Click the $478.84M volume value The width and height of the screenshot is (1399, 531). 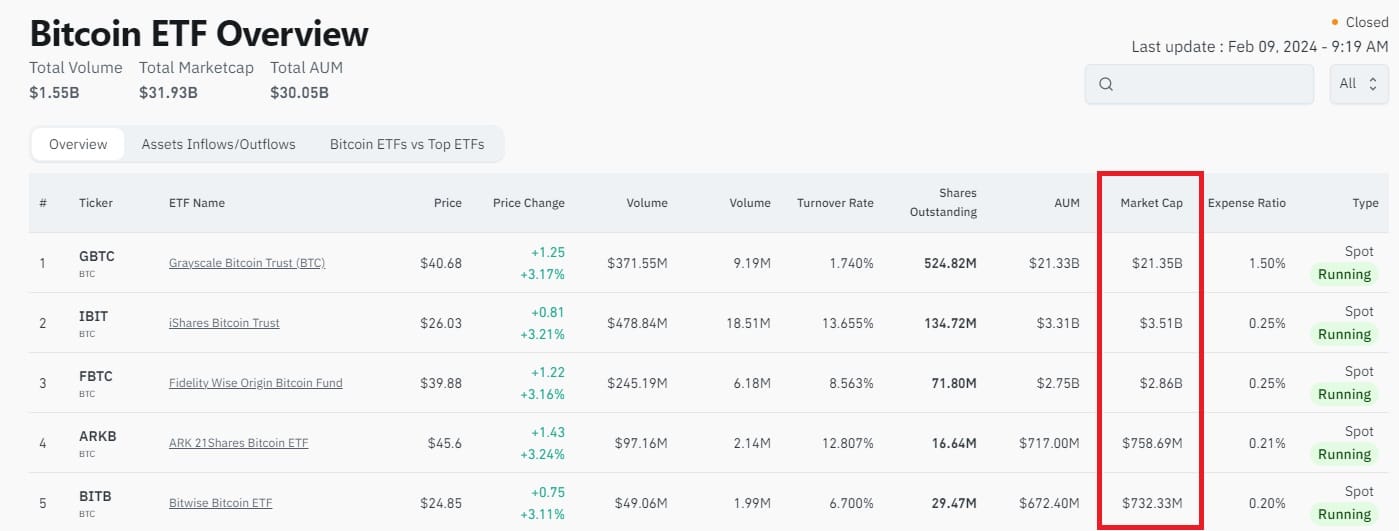coord(637,323)
